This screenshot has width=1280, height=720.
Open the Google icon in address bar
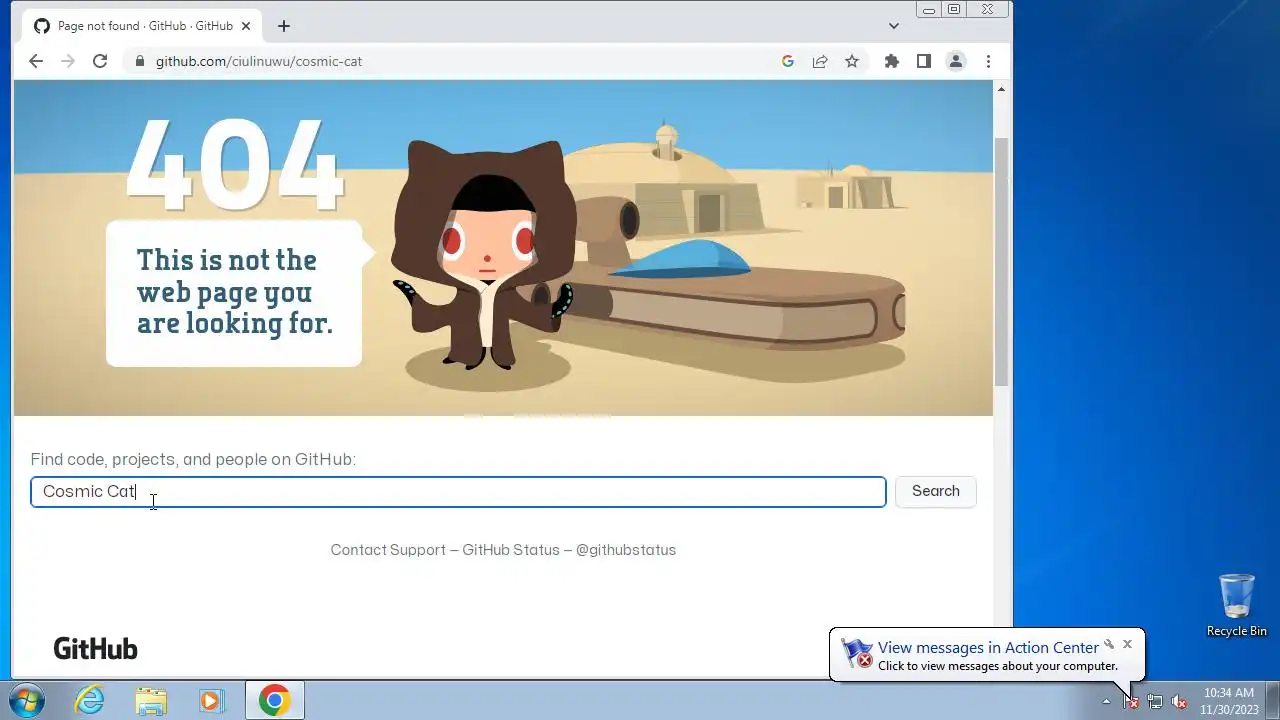[x=788, y=61]
